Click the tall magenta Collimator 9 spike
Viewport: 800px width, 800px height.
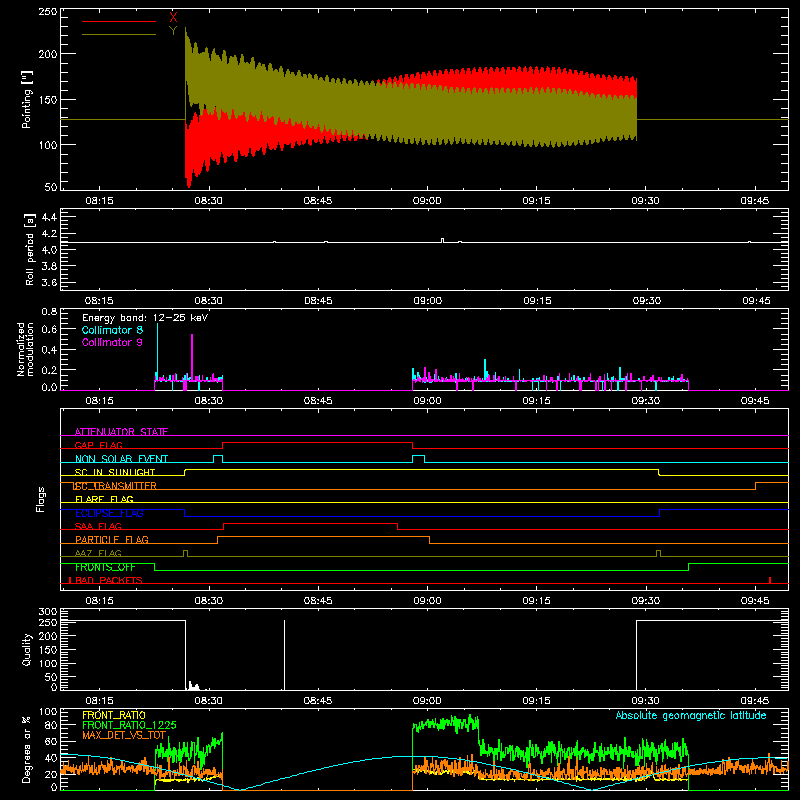pos(192,356)
